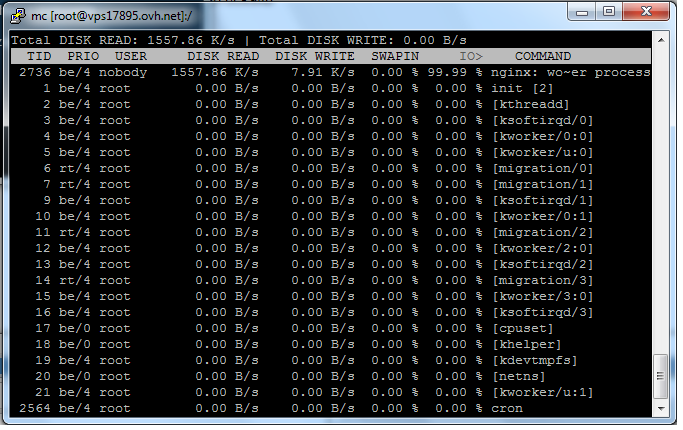Select the [ksoftirqd/1] command
683x430 pixels.
click(542, 200)
